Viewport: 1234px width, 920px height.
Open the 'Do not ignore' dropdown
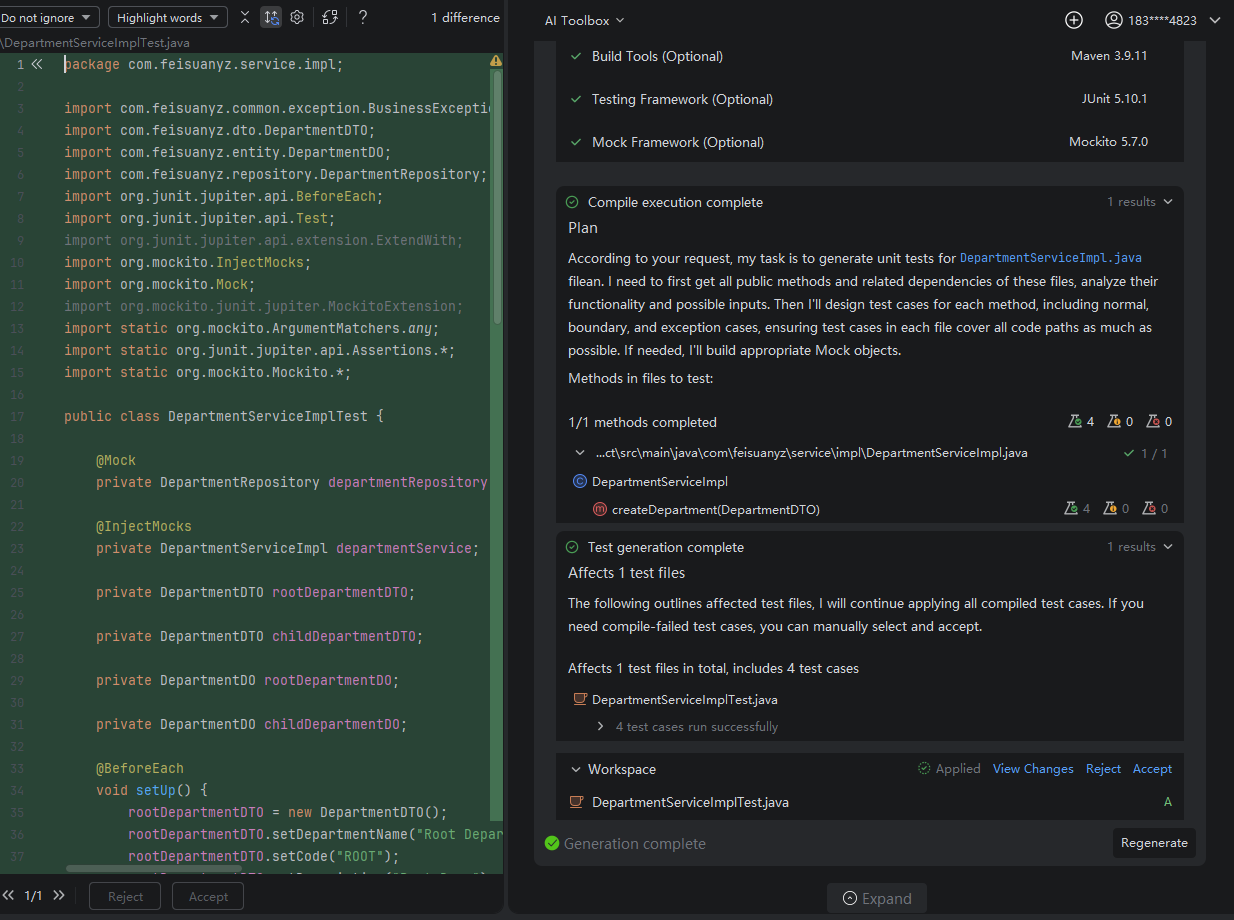click(x=49, y=17)
